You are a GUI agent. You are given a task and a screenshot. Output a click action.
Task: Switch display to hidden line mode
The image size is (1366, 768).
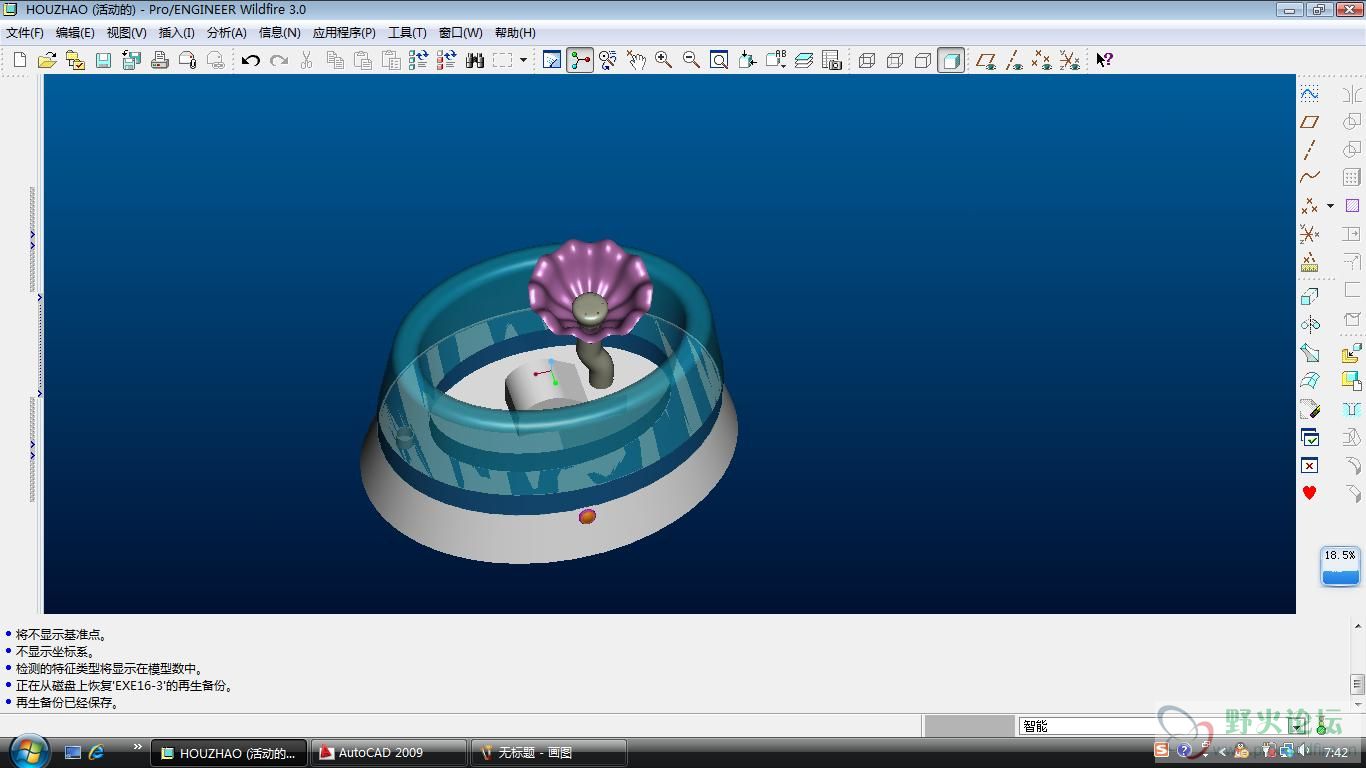(895, 60)
